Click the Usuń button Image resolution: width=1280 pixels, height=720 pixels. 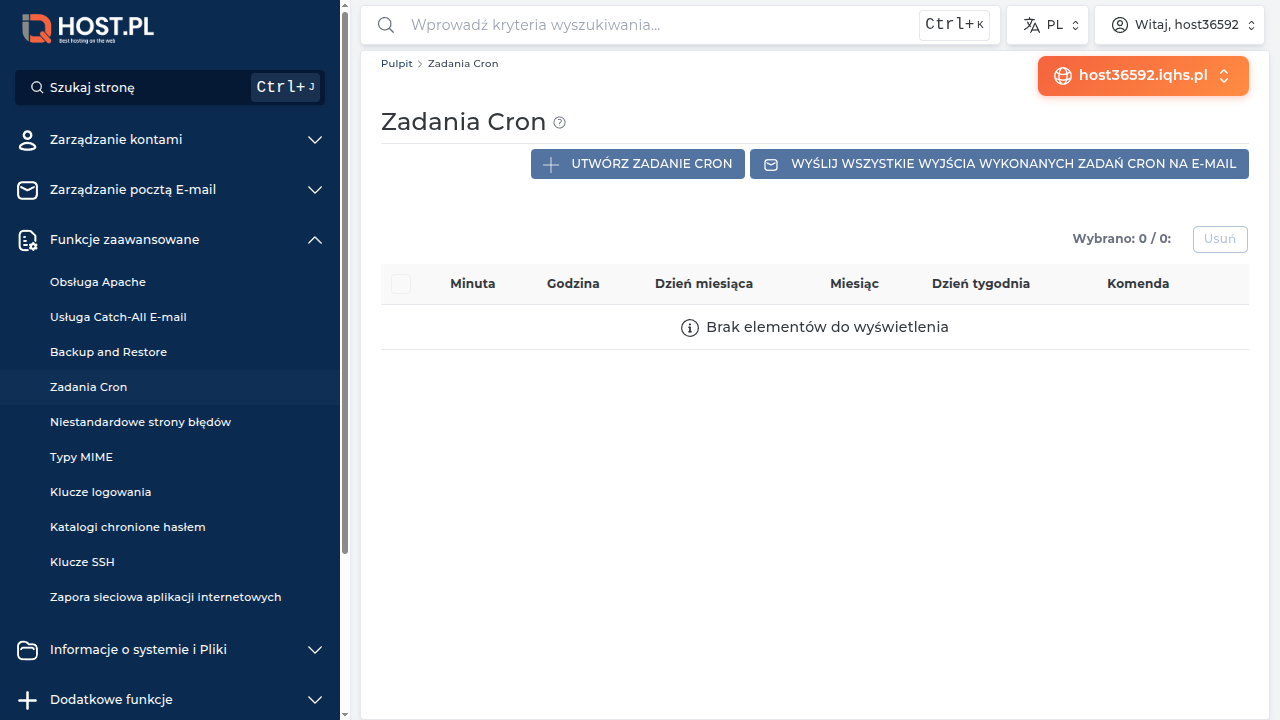point(1220,239)
